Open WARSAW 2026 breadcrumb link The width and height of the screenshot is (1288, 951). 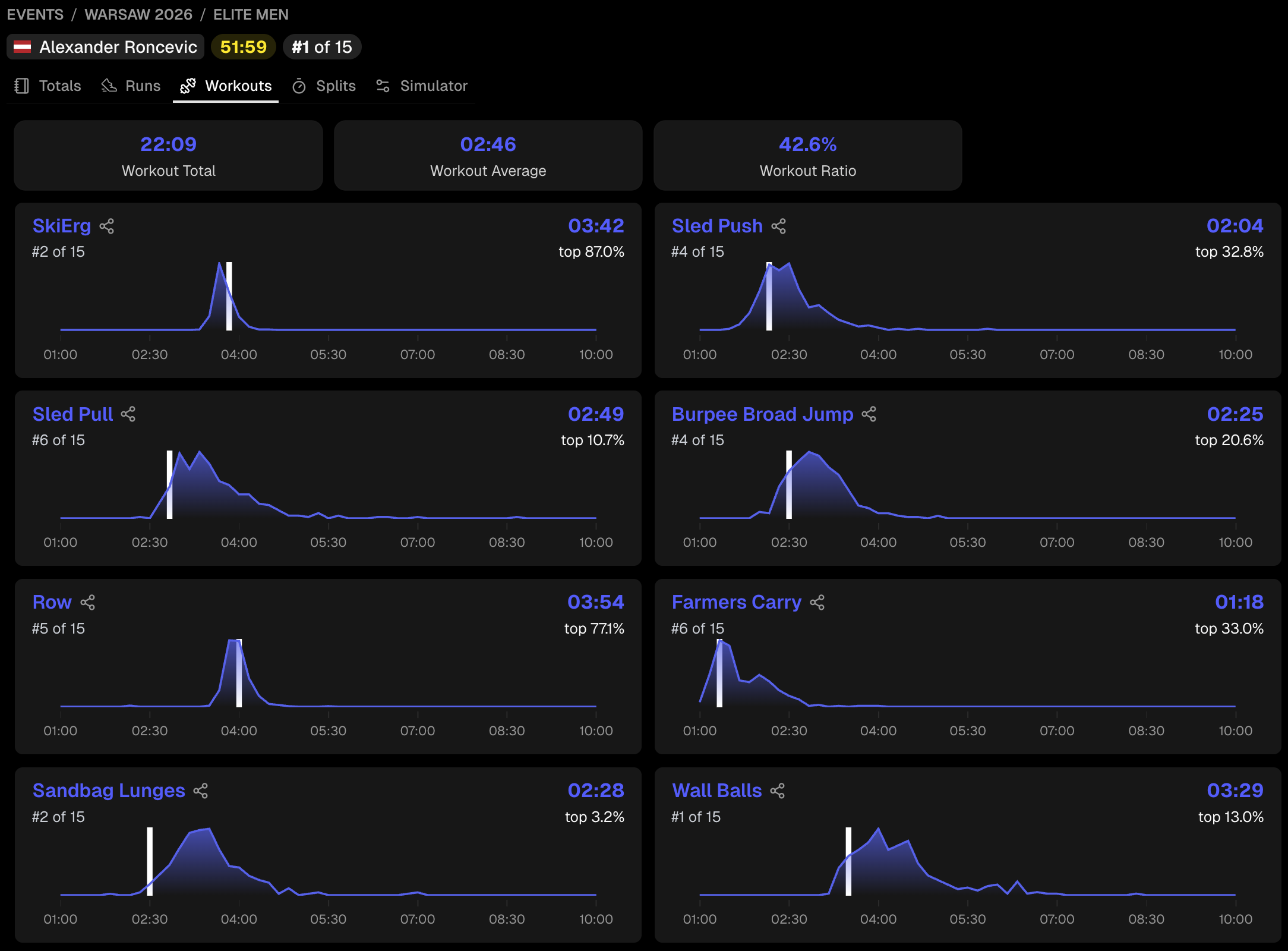(138, 14)
